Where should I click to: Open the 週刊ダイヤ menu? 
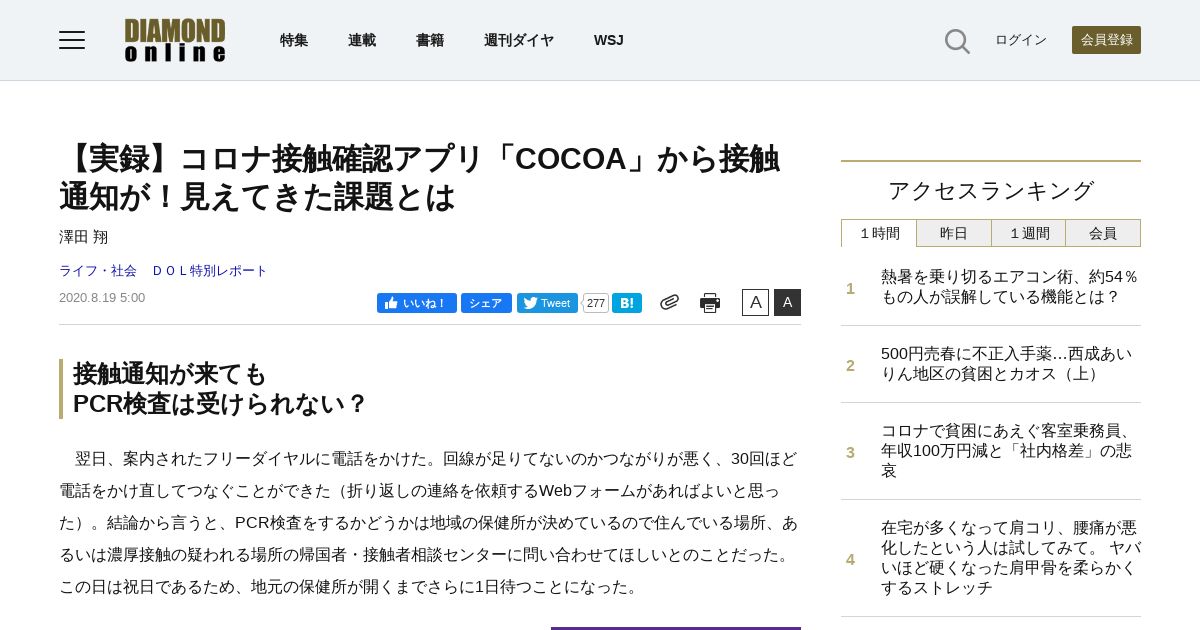pos(519,40)
